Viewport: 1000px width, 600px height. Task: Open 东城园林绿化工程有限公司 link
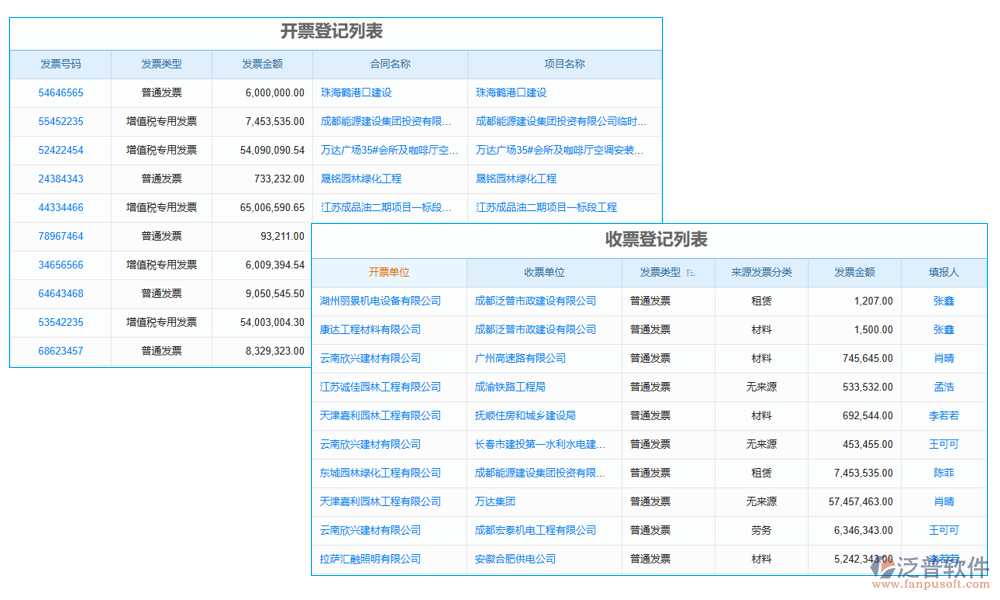tap(380, 473)
